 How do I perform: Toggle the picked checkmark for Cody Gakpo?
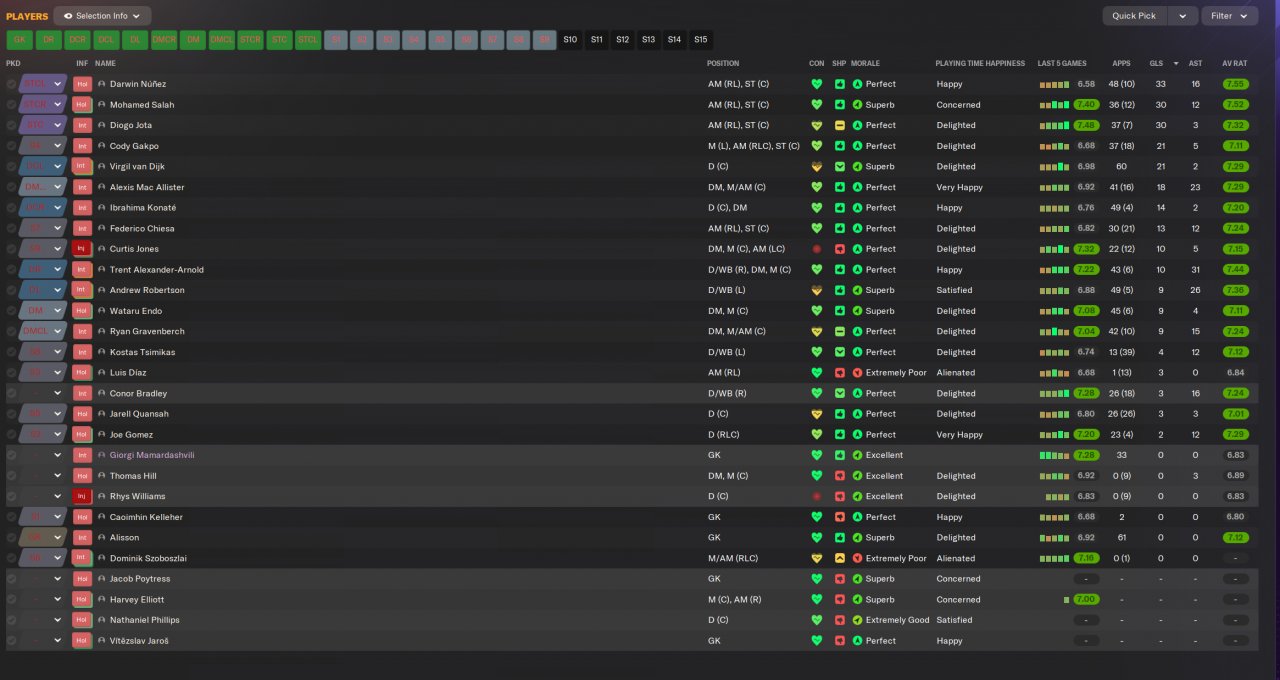tap(12, 146)
